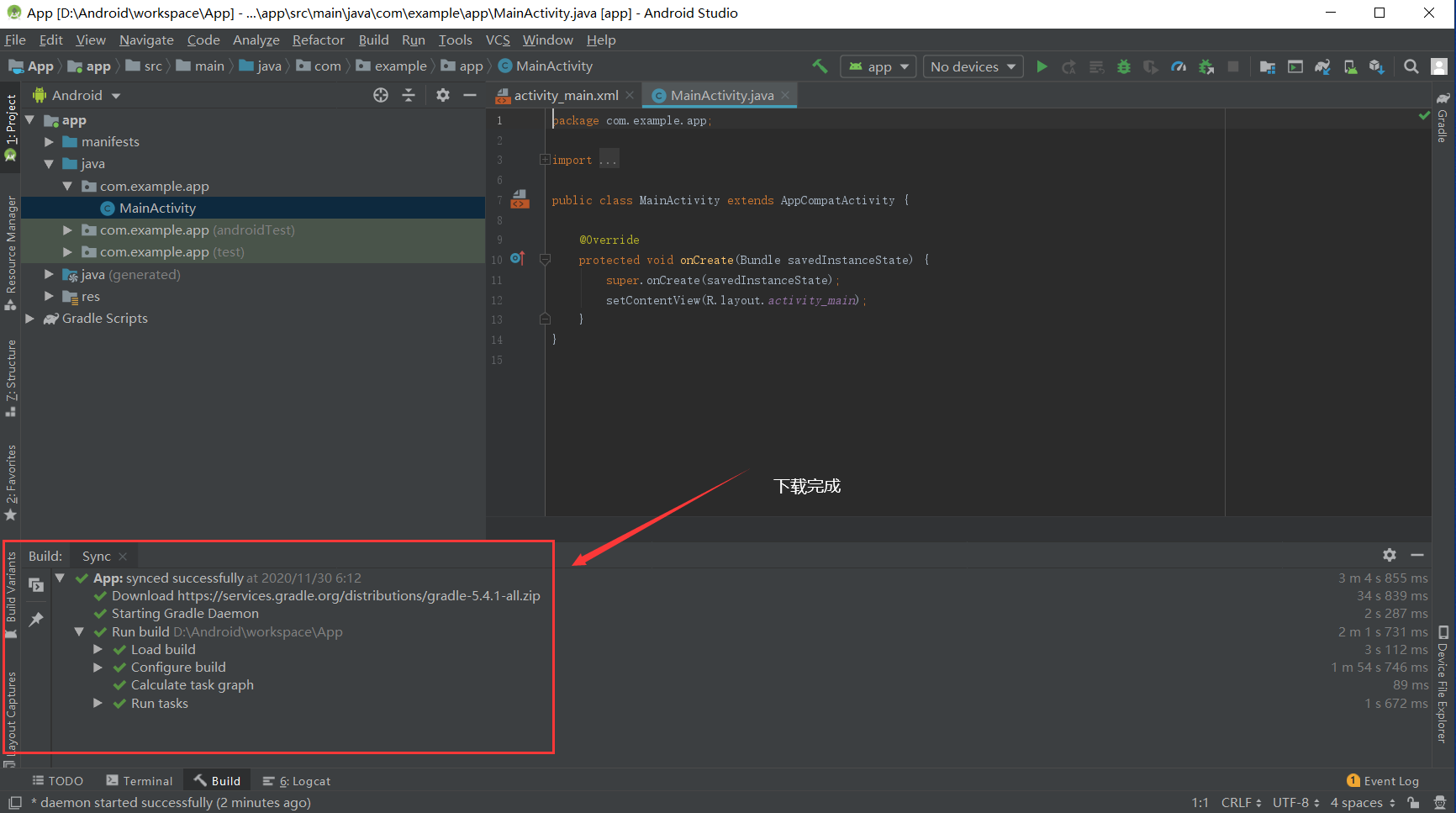Open the Build menu
This screenshot has width=1456, height=813.
coord(373,40)
